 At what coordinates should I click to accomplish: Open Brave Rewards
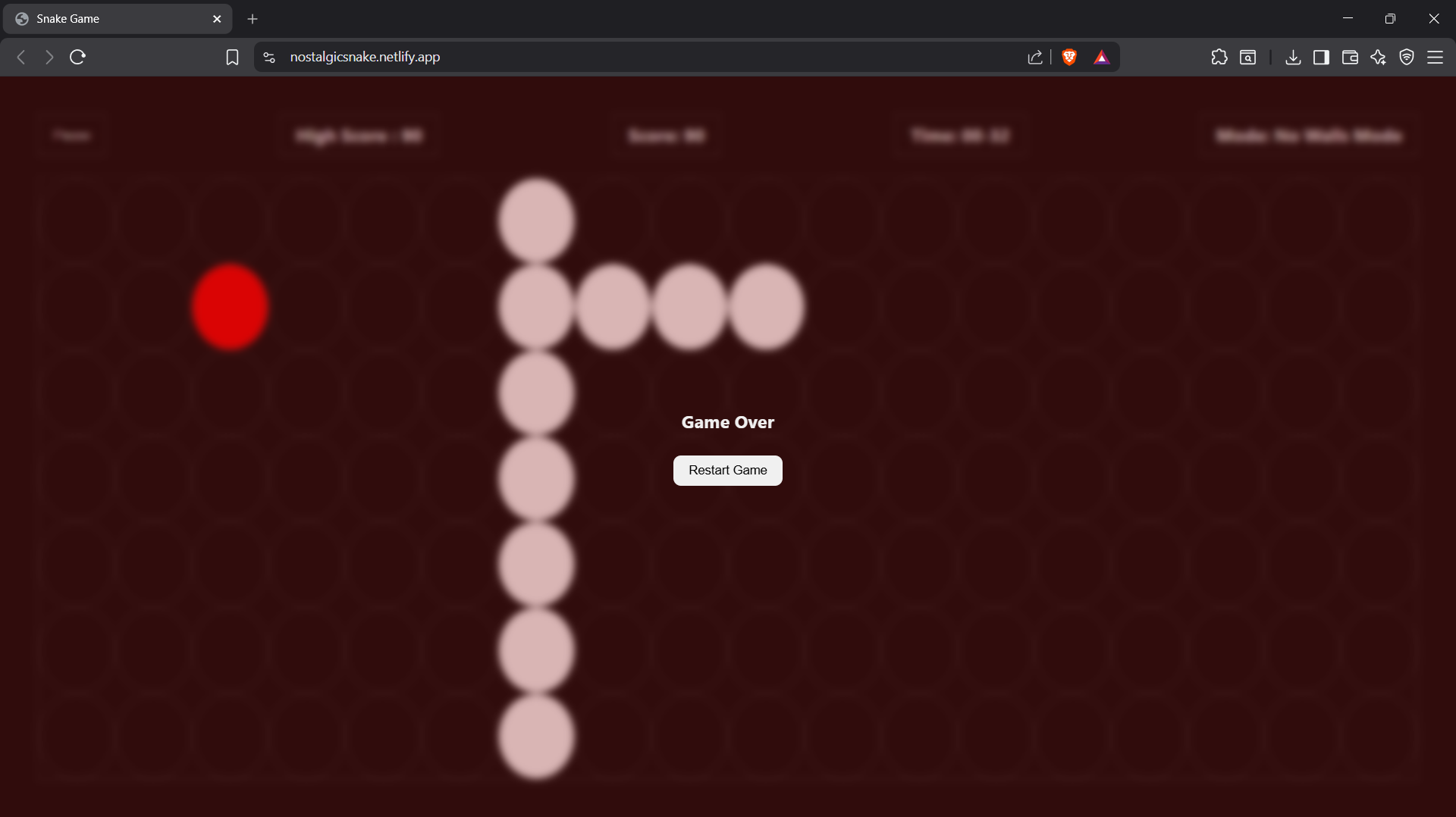click(x=1102, y=57)
